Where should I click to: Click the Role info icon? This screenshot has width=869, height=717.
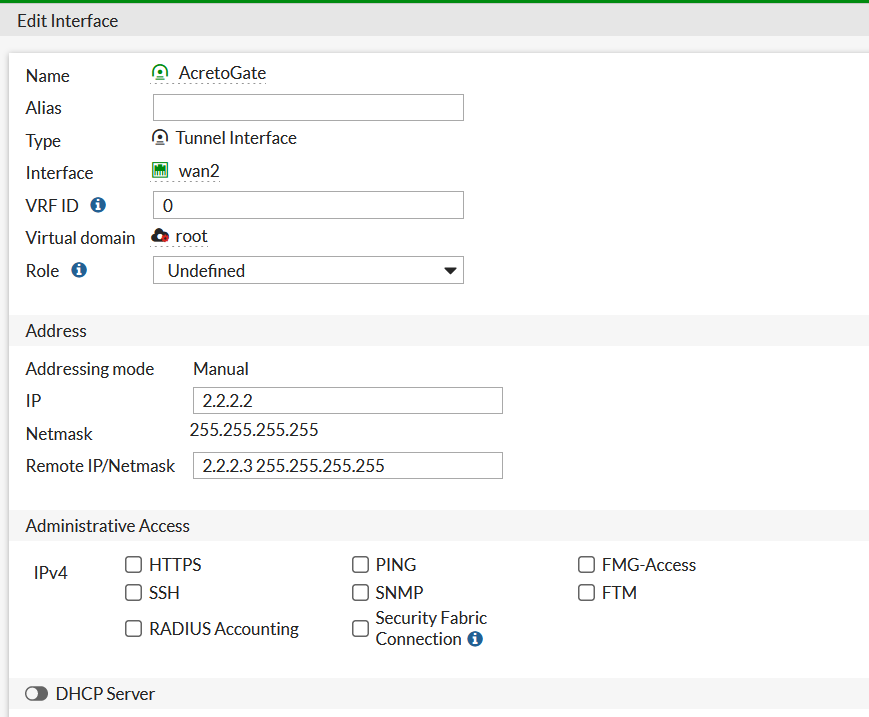(79, 270)
